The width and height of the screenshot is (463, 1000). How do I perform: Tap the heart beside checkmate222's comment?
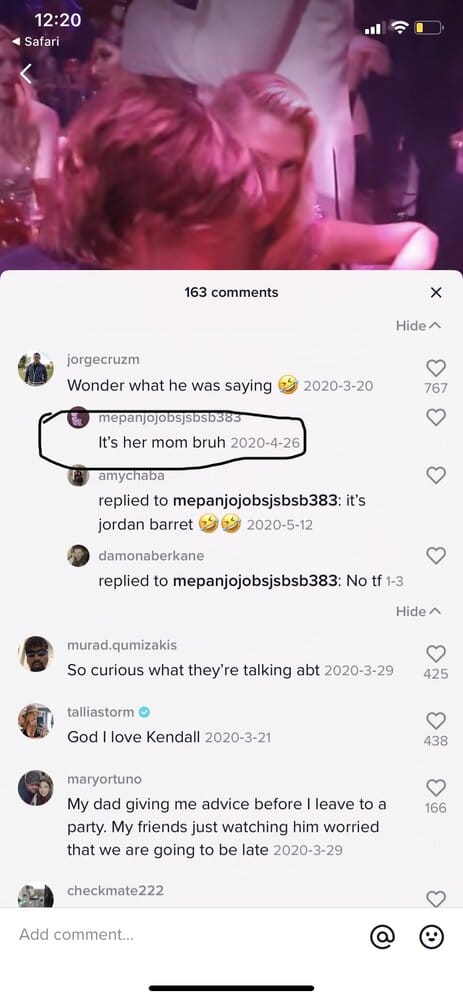[436, 899]
